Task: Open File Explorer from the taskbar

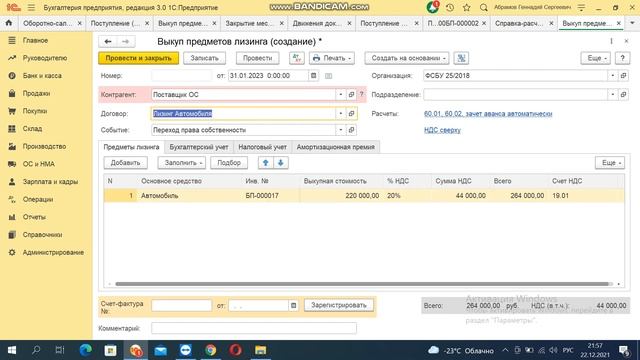Action: [x=260, y=350]
